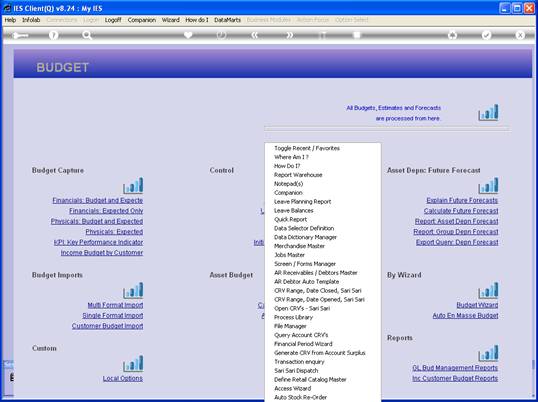Viewport: 538px width, 402px height.
Task: Click the magnifier search icon
Action: [x=87, y=35]
